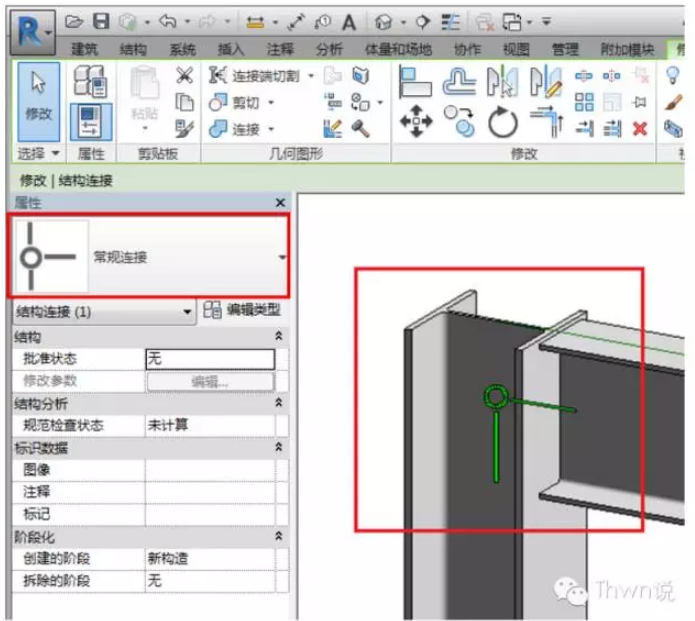The image size is (695, 621).
Task: Click the Trim/Extend to Corner icon
Action: [547, 121]
